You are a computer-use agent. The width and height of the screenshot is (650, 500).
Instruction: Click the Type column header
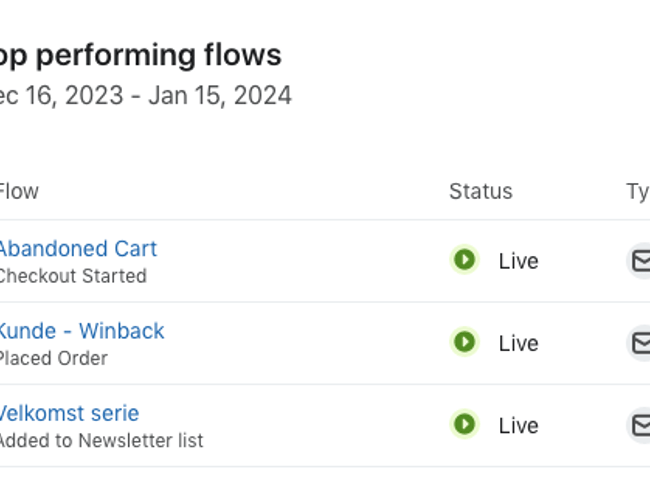638,192
